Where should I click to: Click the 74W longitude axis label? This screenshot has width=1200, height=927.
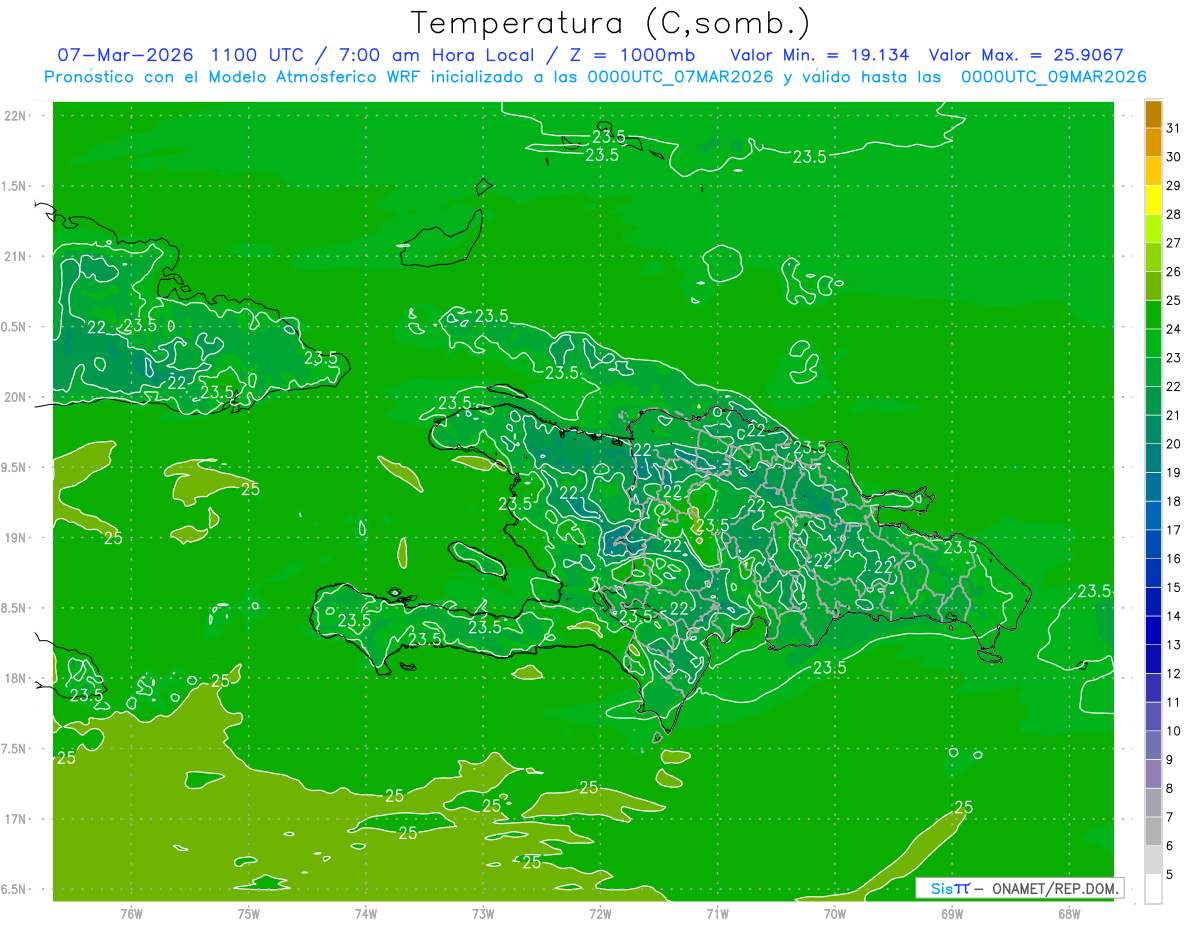366,912
